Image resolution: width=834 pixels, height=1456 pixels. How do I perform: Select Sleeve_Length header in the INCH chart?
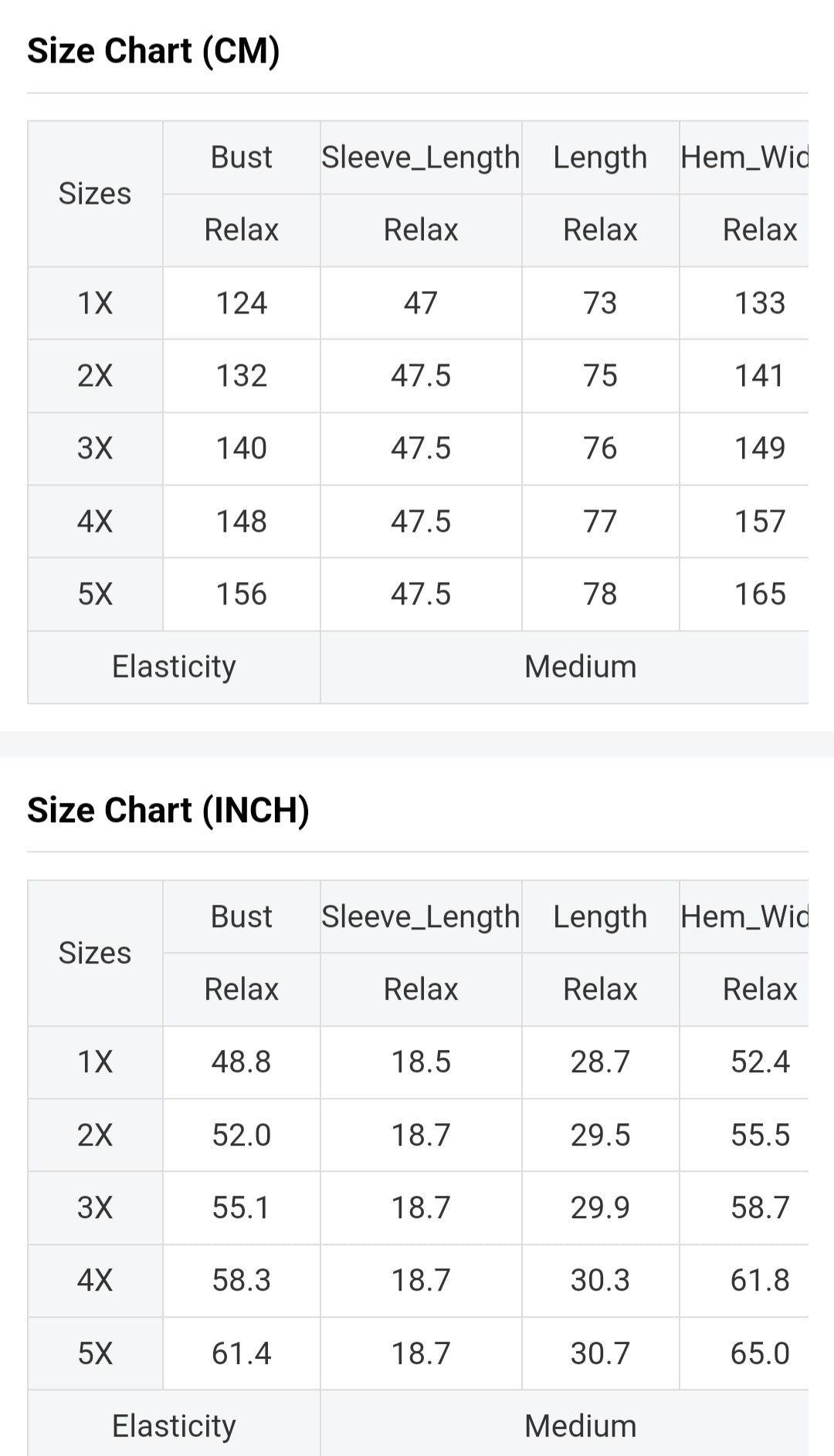[x=421, y=916]
